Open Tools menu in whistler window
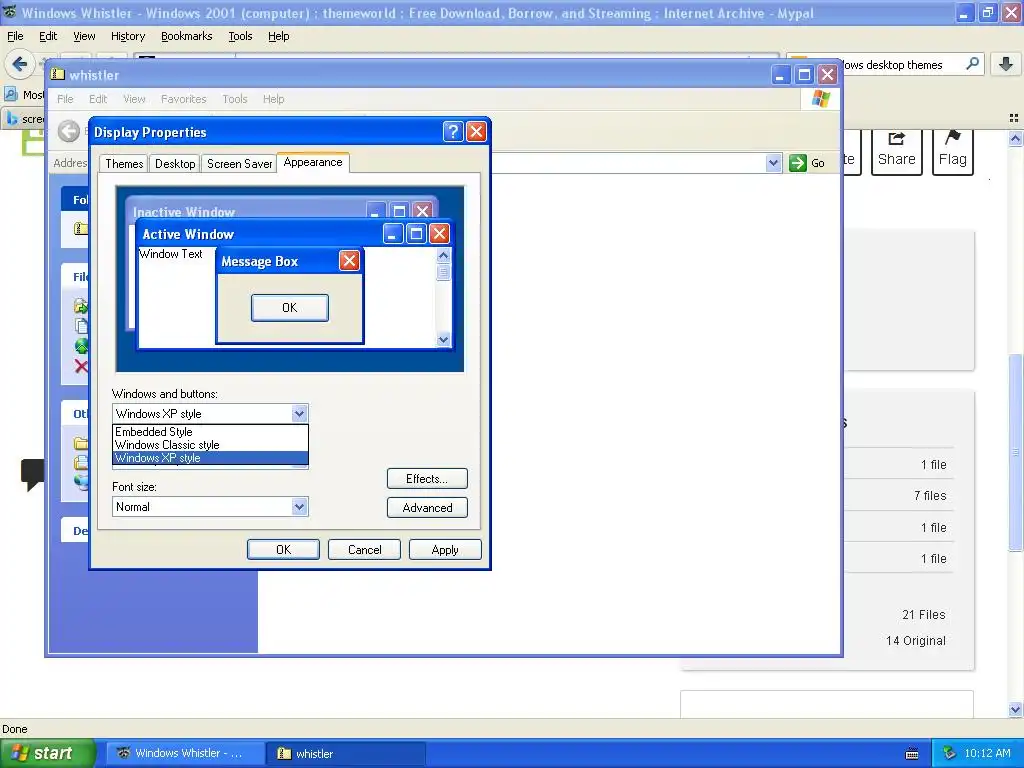 234,99
